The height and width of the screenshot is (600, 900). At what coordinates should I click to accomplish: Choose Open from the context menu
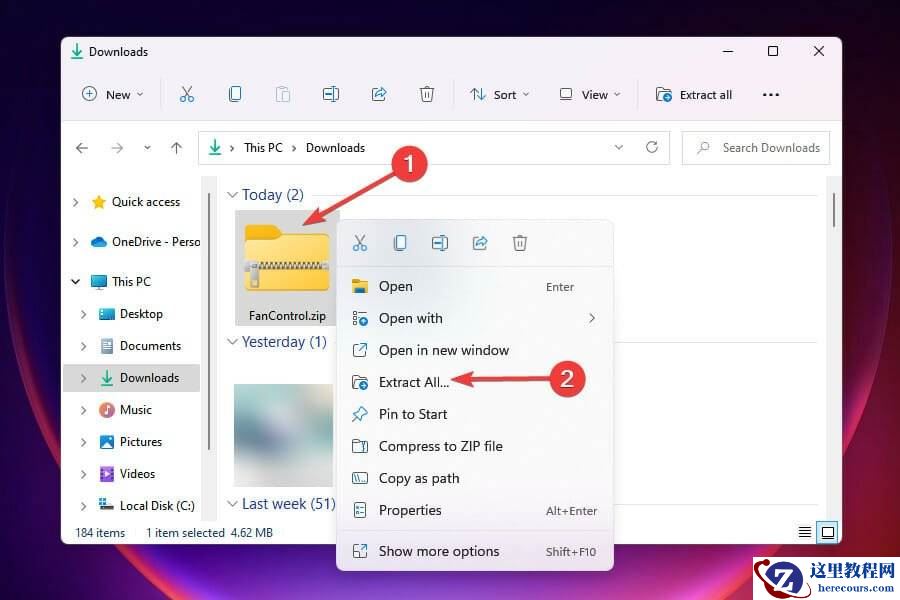(x=475, y=287)
